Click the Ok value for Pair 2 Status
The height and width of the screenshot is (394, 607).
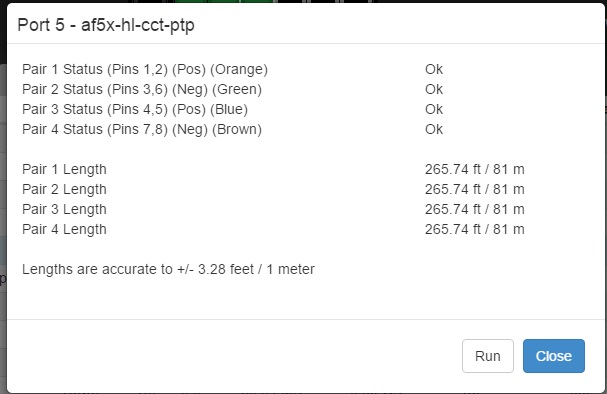[x=434, y=89]
